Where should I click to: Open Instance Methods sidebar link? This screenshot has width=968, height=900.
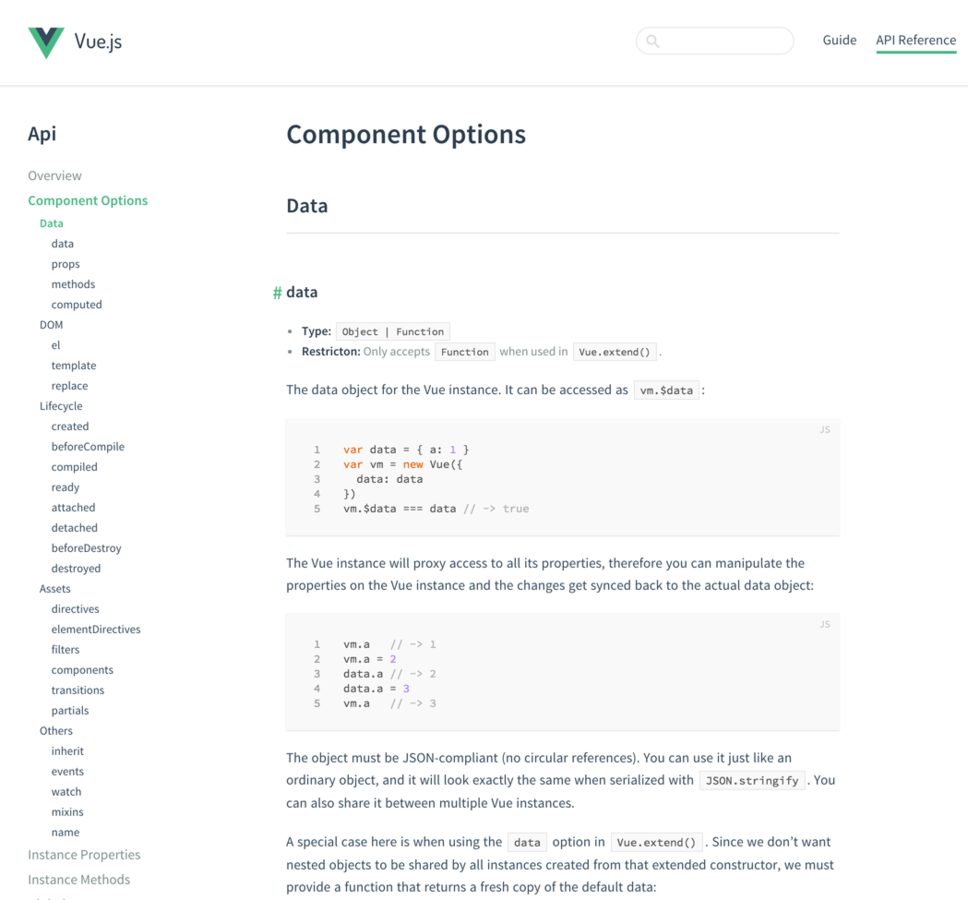coord(79,880)
